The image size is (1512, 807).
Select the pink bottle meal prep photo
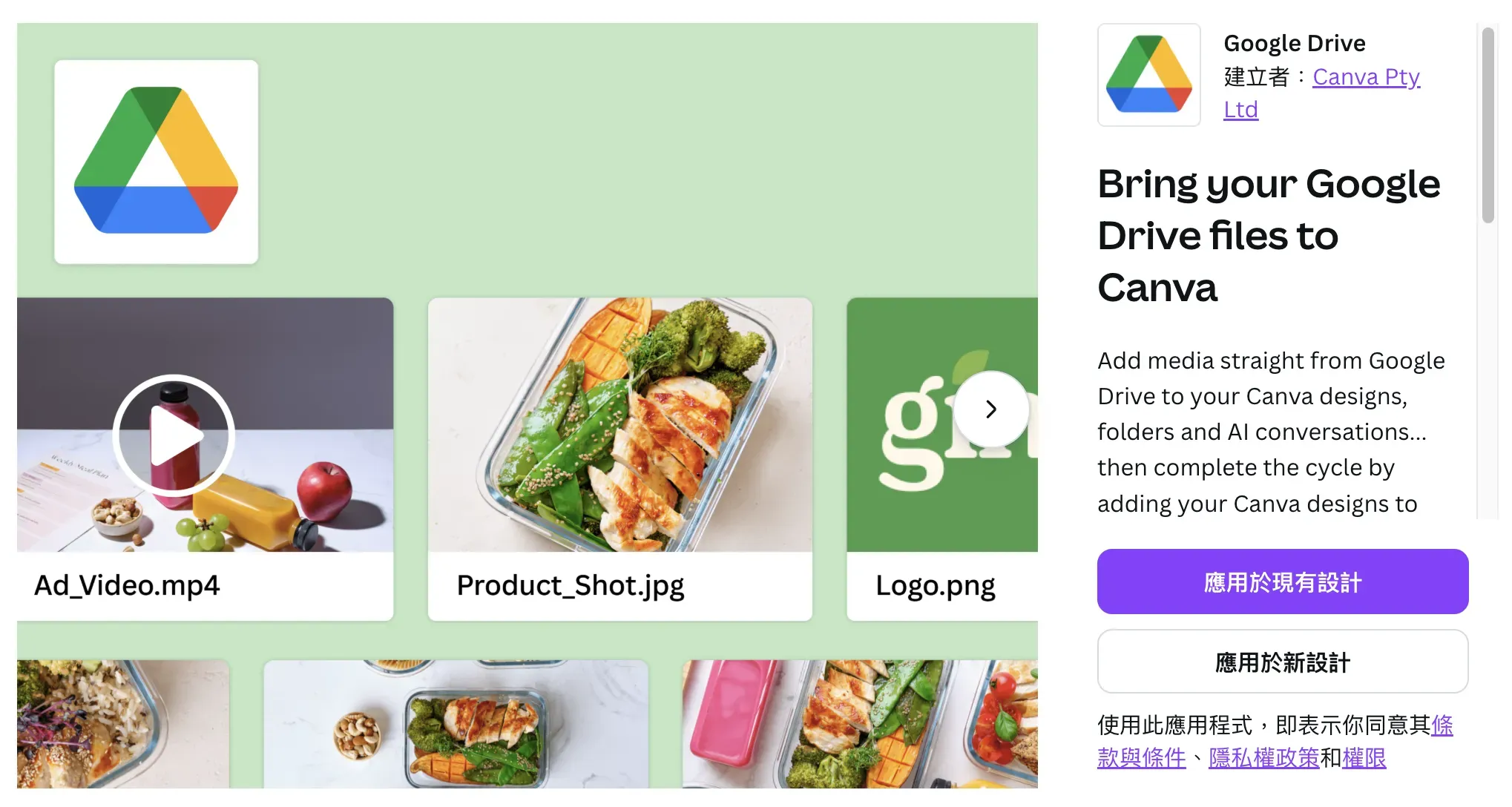pos(860,724)
